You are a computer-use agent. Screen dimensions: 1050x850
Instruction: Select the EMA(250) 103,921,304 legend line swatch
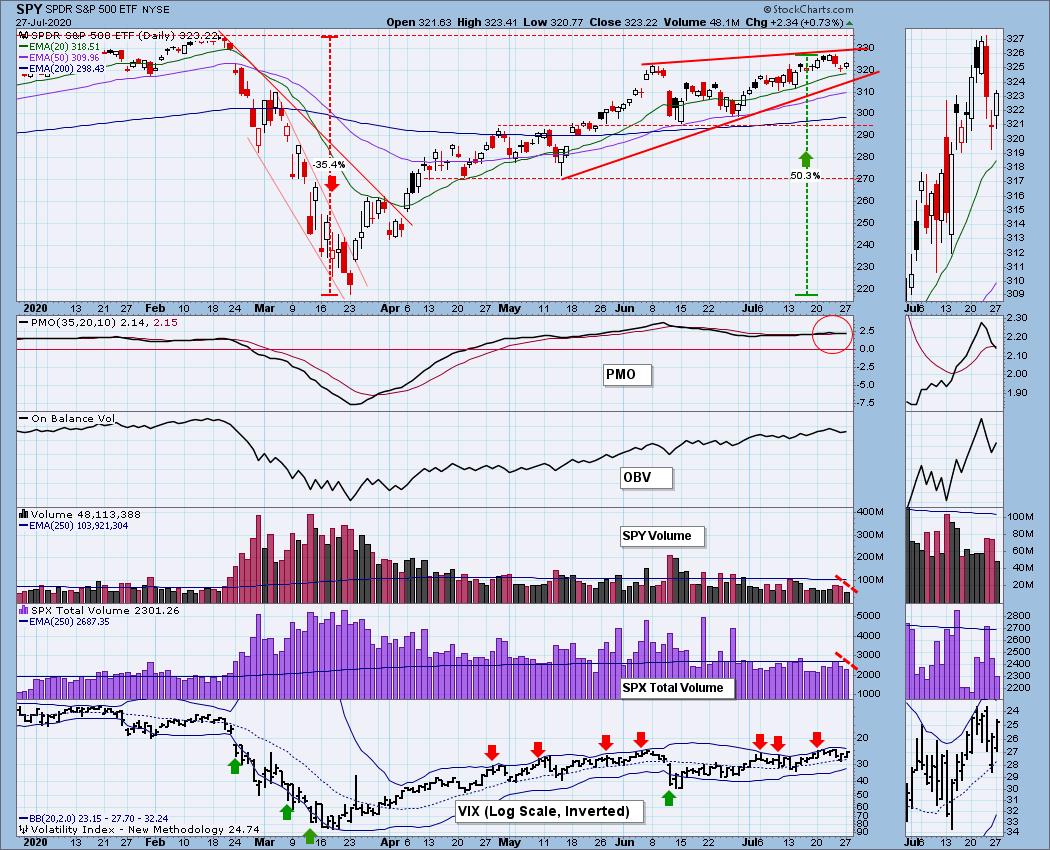click(24, 526)
